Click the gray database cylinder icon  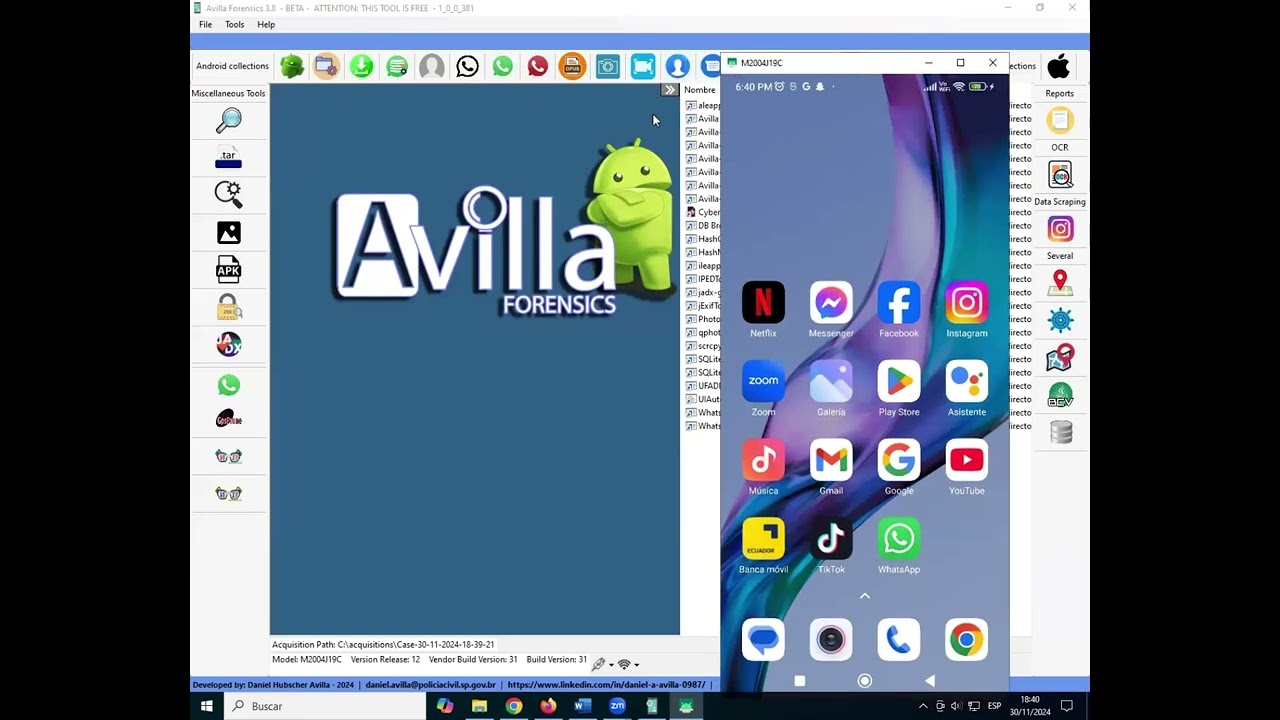click(1060, 432)
